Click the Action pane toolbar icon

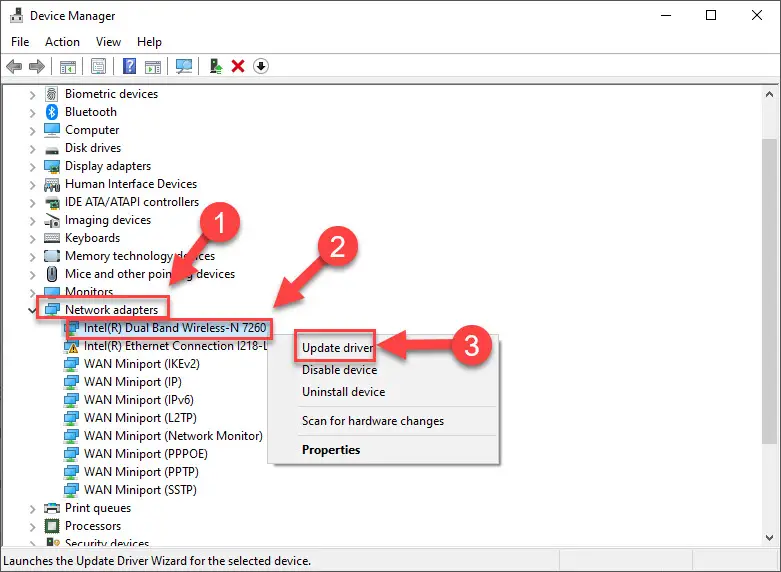(153, 66)
